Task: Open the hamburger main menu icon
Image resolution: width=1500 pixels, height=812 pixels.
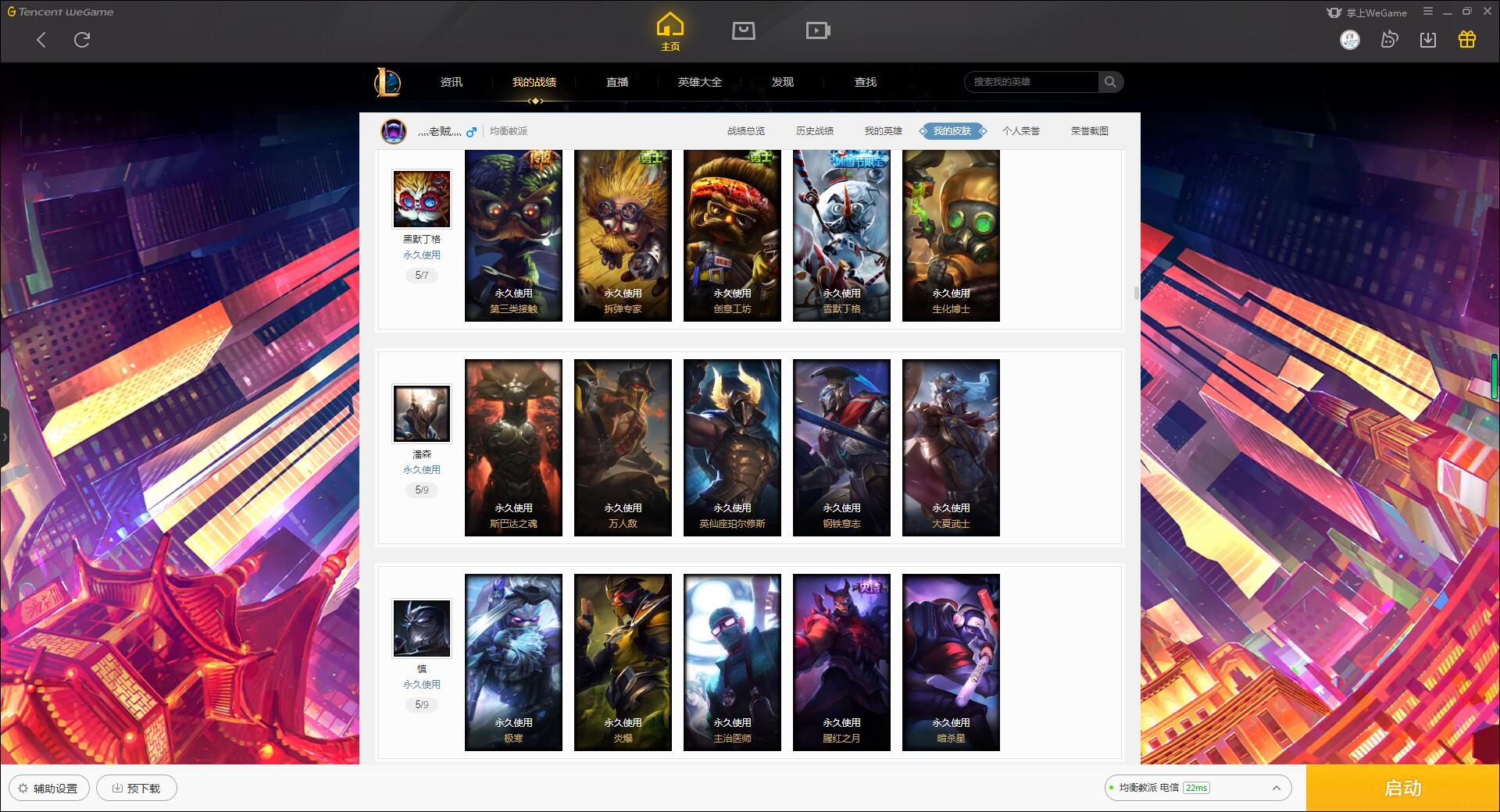Action: click(x=1428, y=12)
